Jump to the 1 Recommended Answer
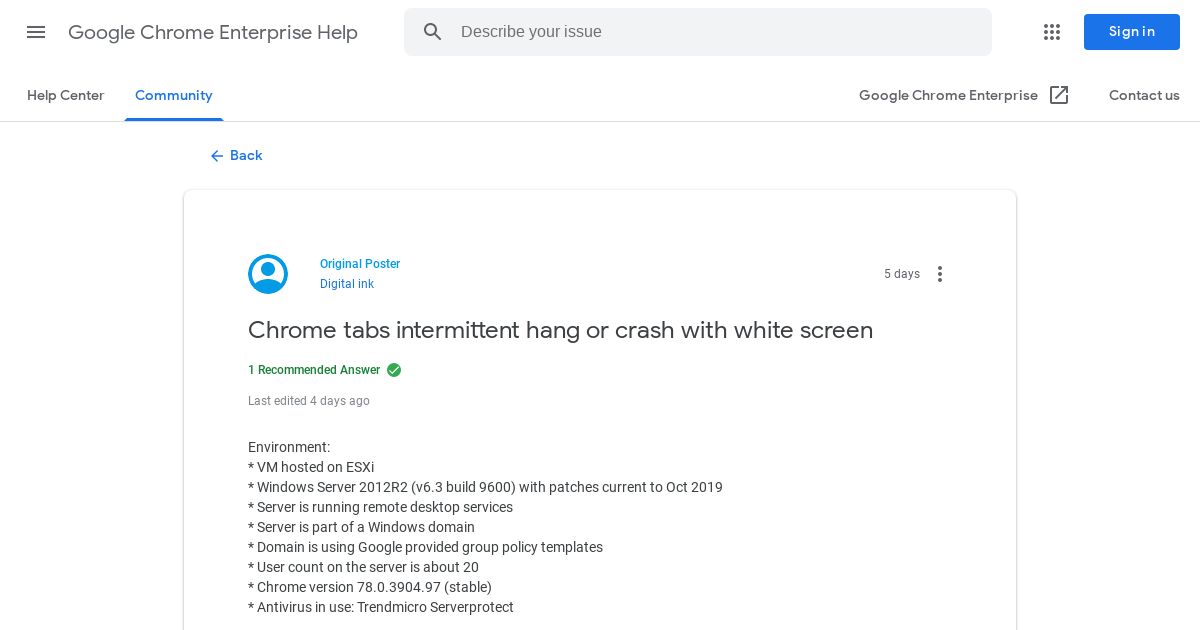The image size is (1200, 630). click(x=314, y=370)
